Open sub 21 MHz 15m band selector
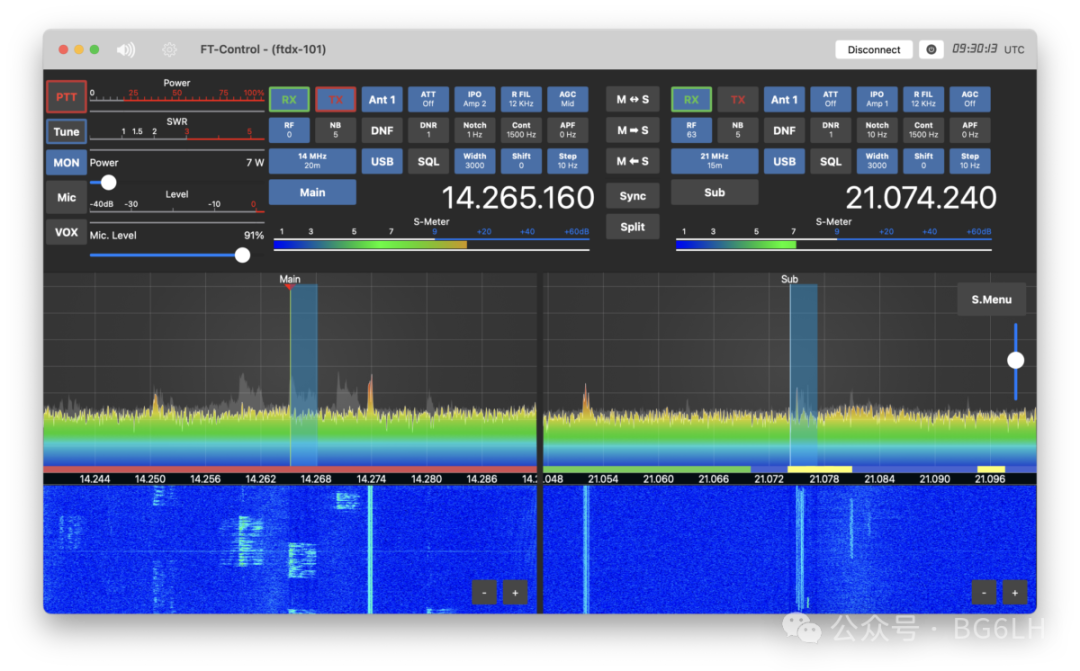Image resolution: width=1080 pixels, height=671 pixels. tap(714, 161)
